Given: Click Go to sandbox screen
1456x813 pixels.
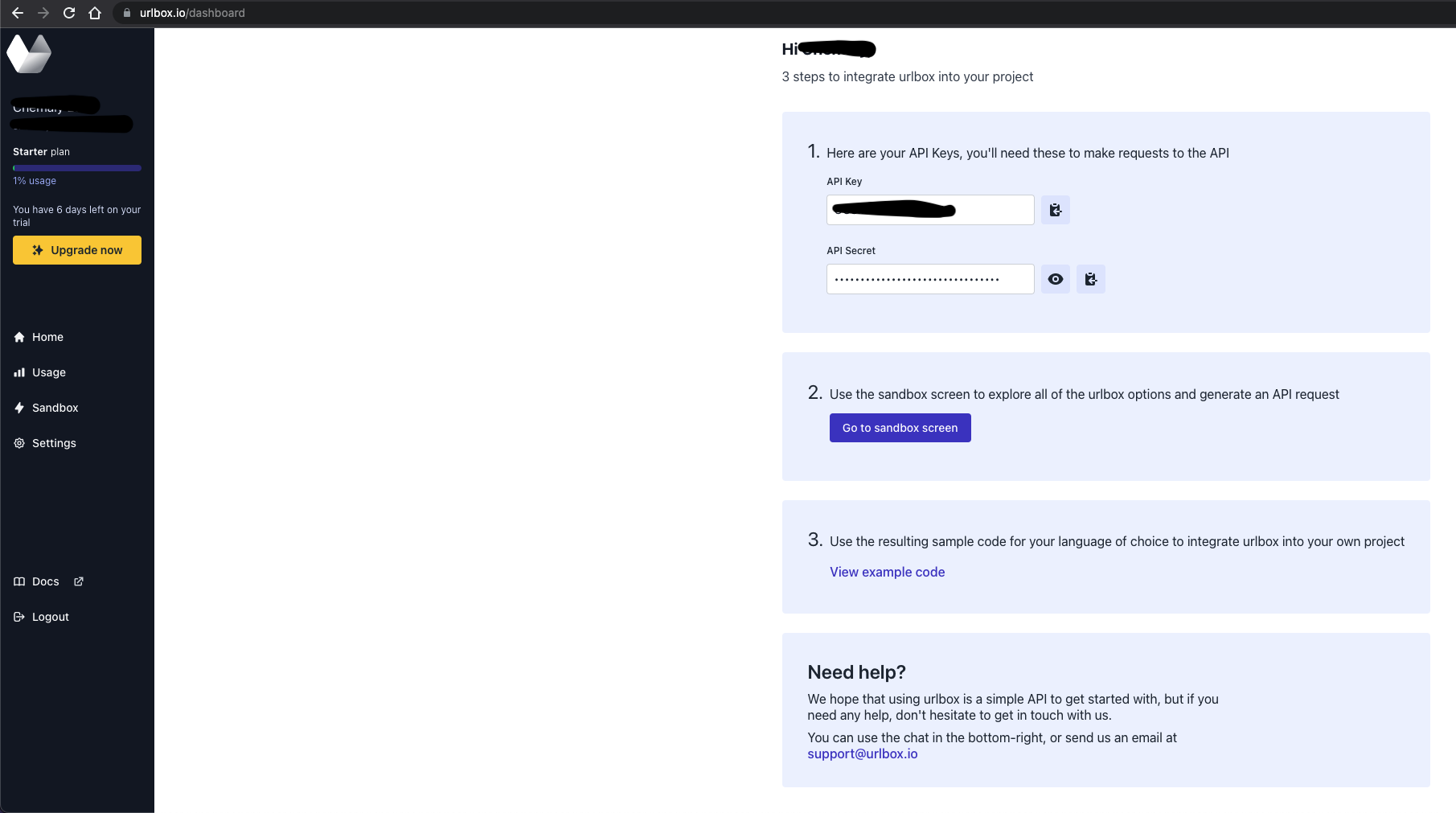Looking at the screenshot, I should click(900, 427).
